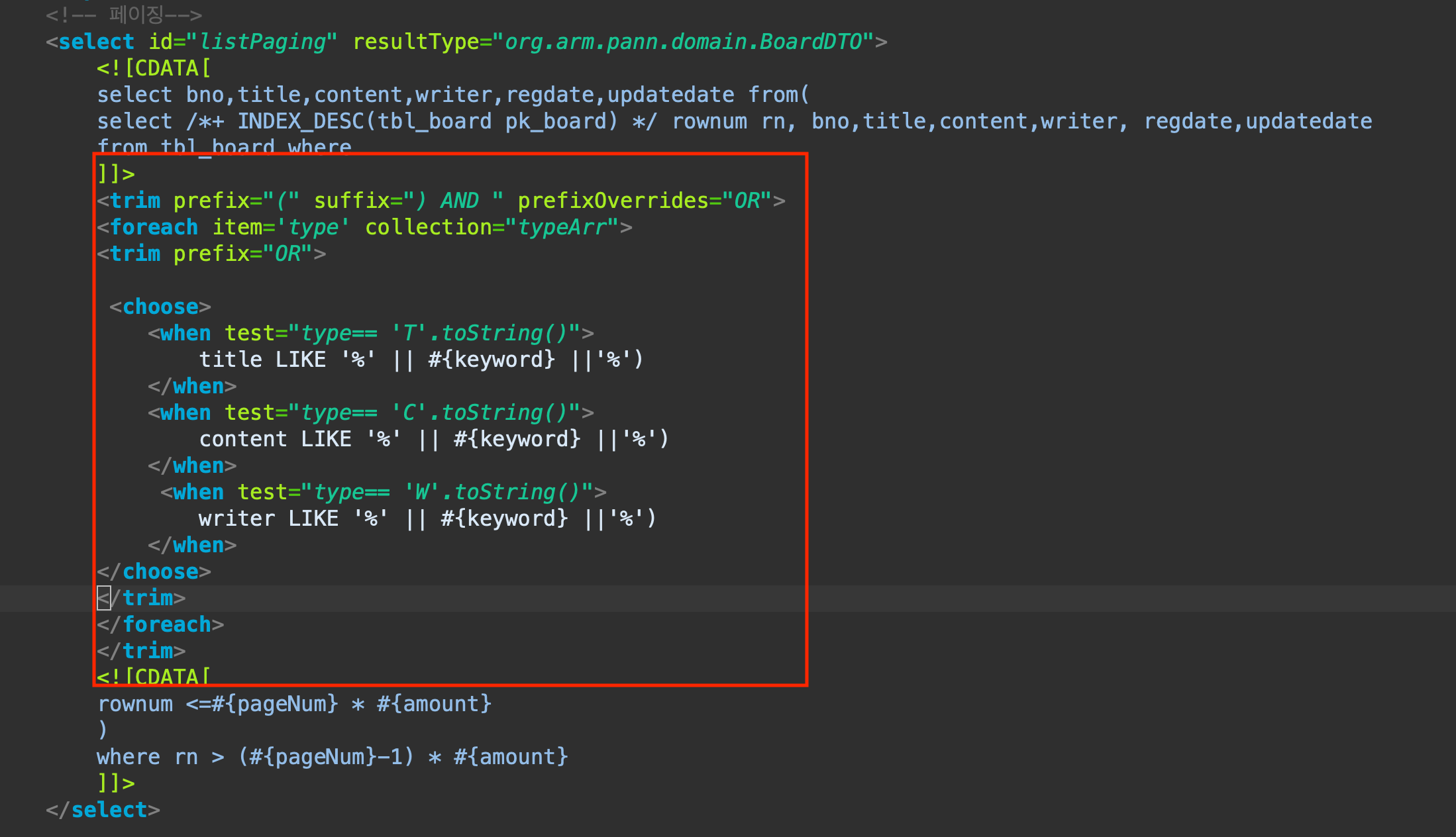1456x837 pixels.
Task: Click the opening choose tag
Action: pos(160,307)
